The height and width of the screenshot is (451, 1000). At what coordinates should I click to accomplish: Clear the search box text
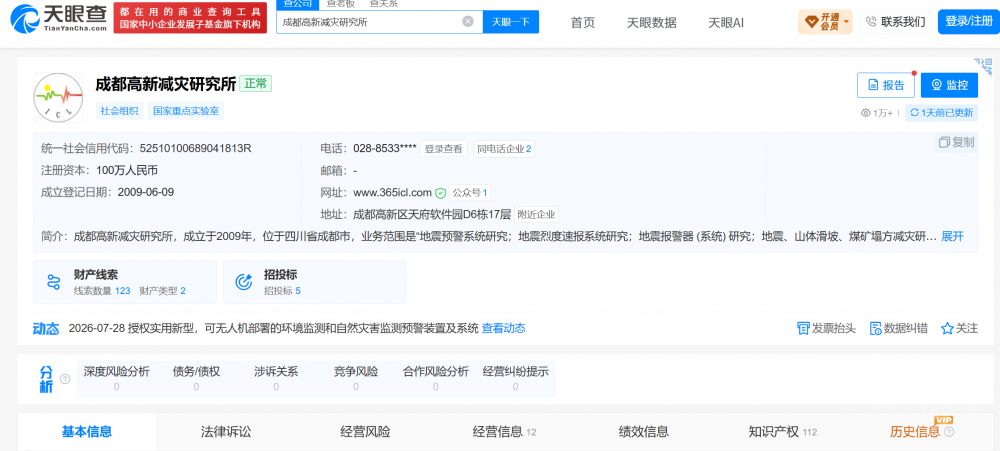468,22
